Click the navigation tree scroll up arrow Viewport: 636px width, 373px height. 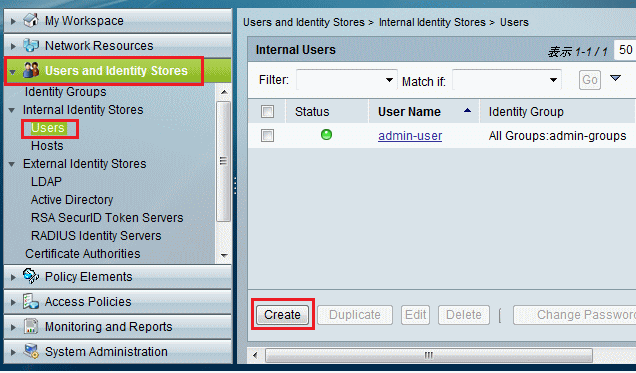(224, 92)
